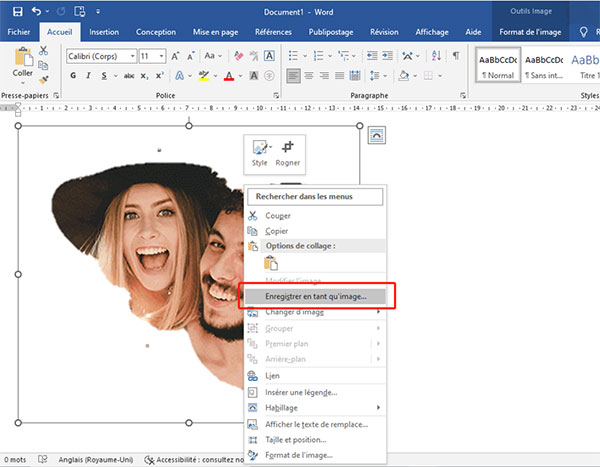Apply the Normal style

[x=496, y=62]
